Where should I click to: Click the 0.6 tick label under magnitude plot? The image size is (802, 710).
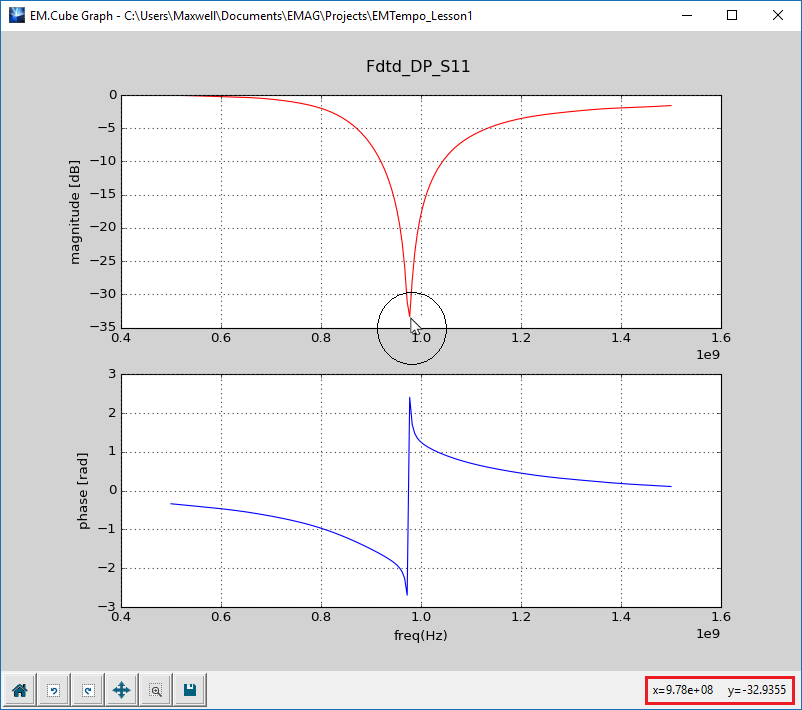[x=221, y=338]
